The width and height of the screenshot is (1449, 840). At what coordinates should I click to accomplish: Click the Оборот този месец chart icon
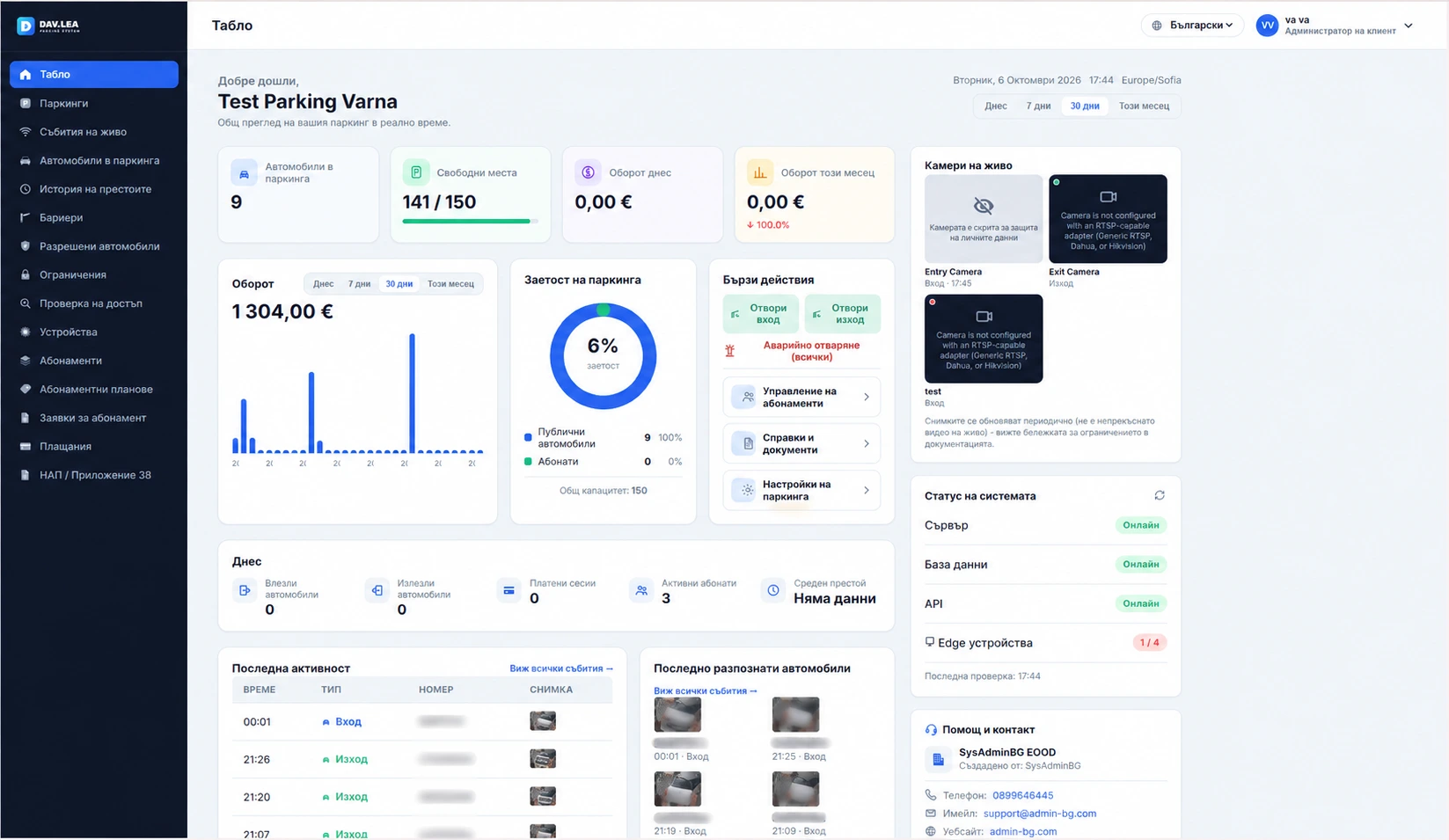[x=760, y=172]
